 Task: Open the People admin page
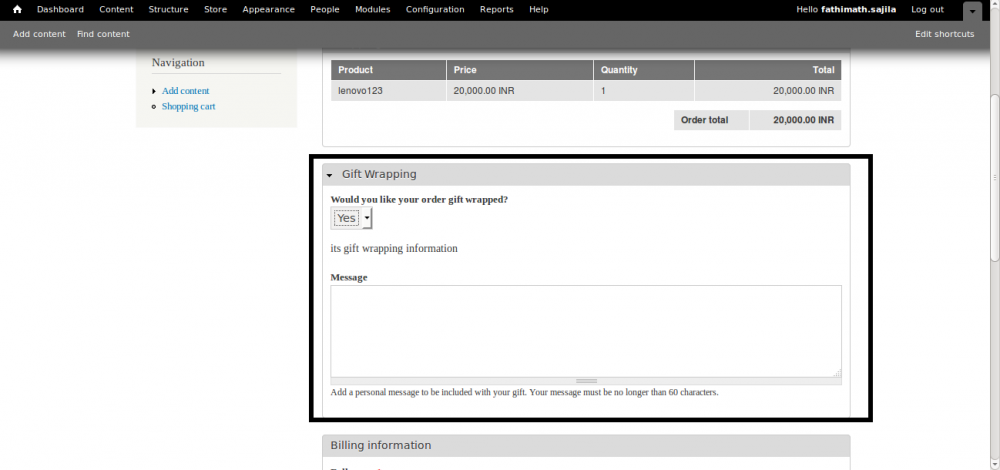[x=324, y=10]
